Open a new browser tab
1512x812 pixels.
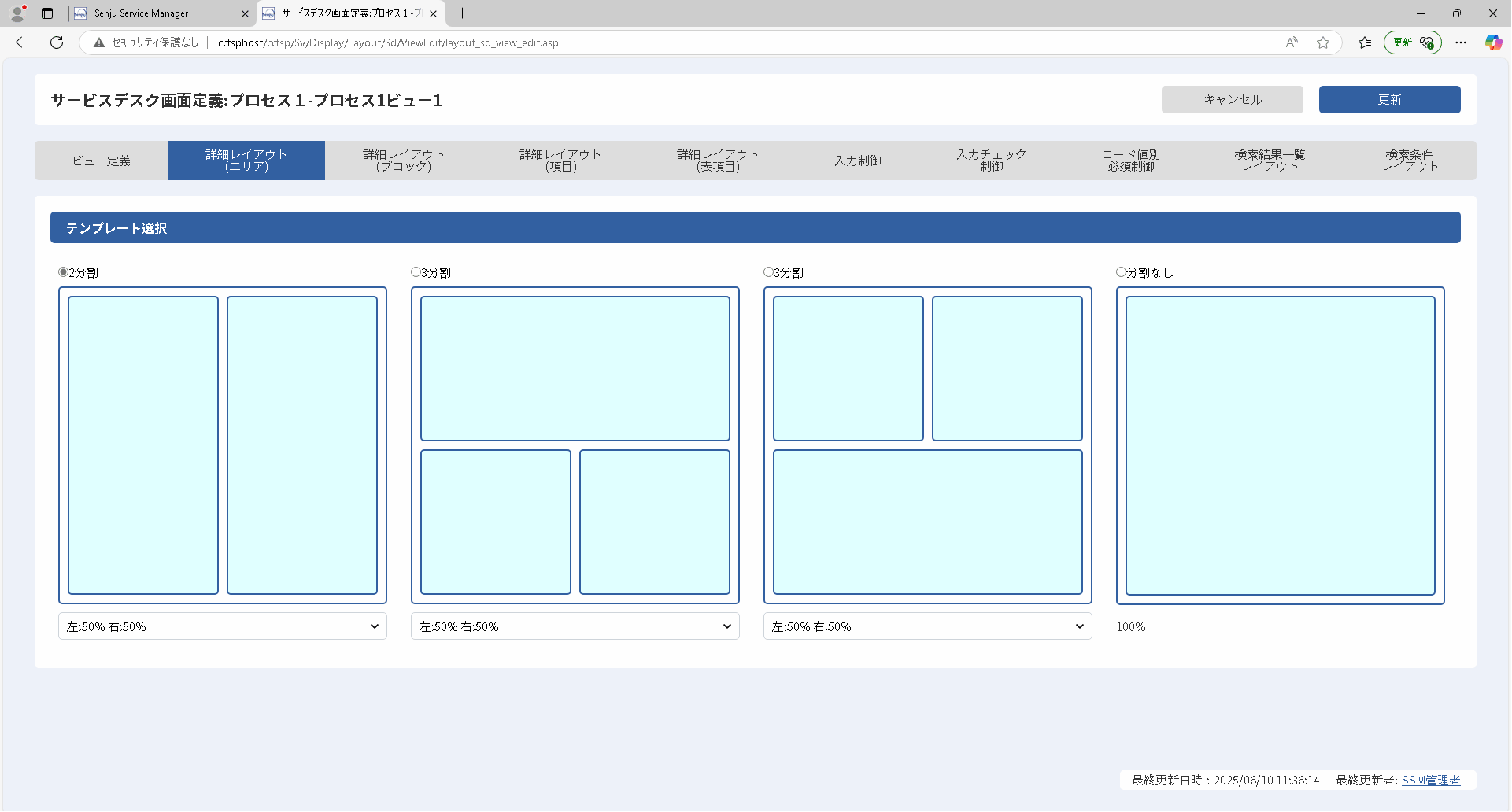[463, 13]
